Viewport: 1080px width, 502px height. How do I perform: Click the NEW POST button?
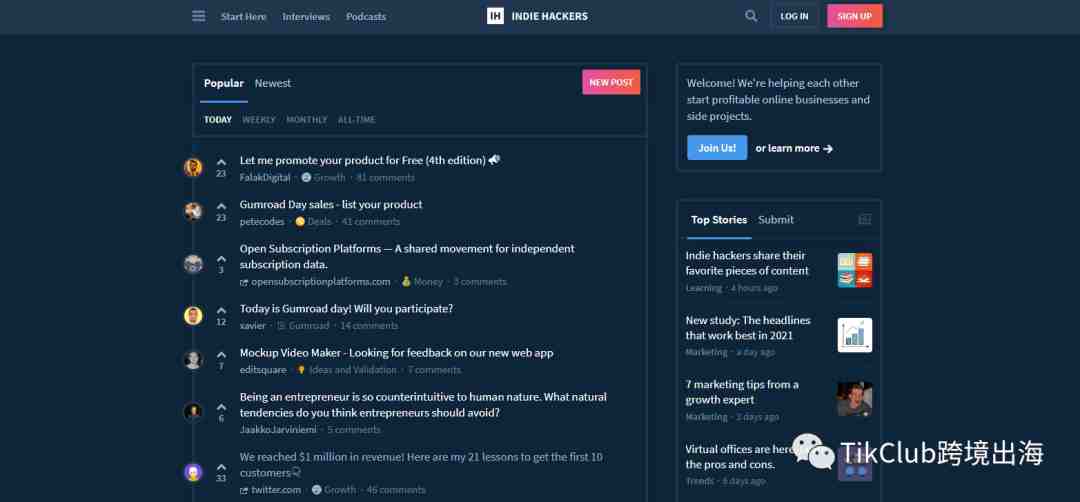click(611, 82)
